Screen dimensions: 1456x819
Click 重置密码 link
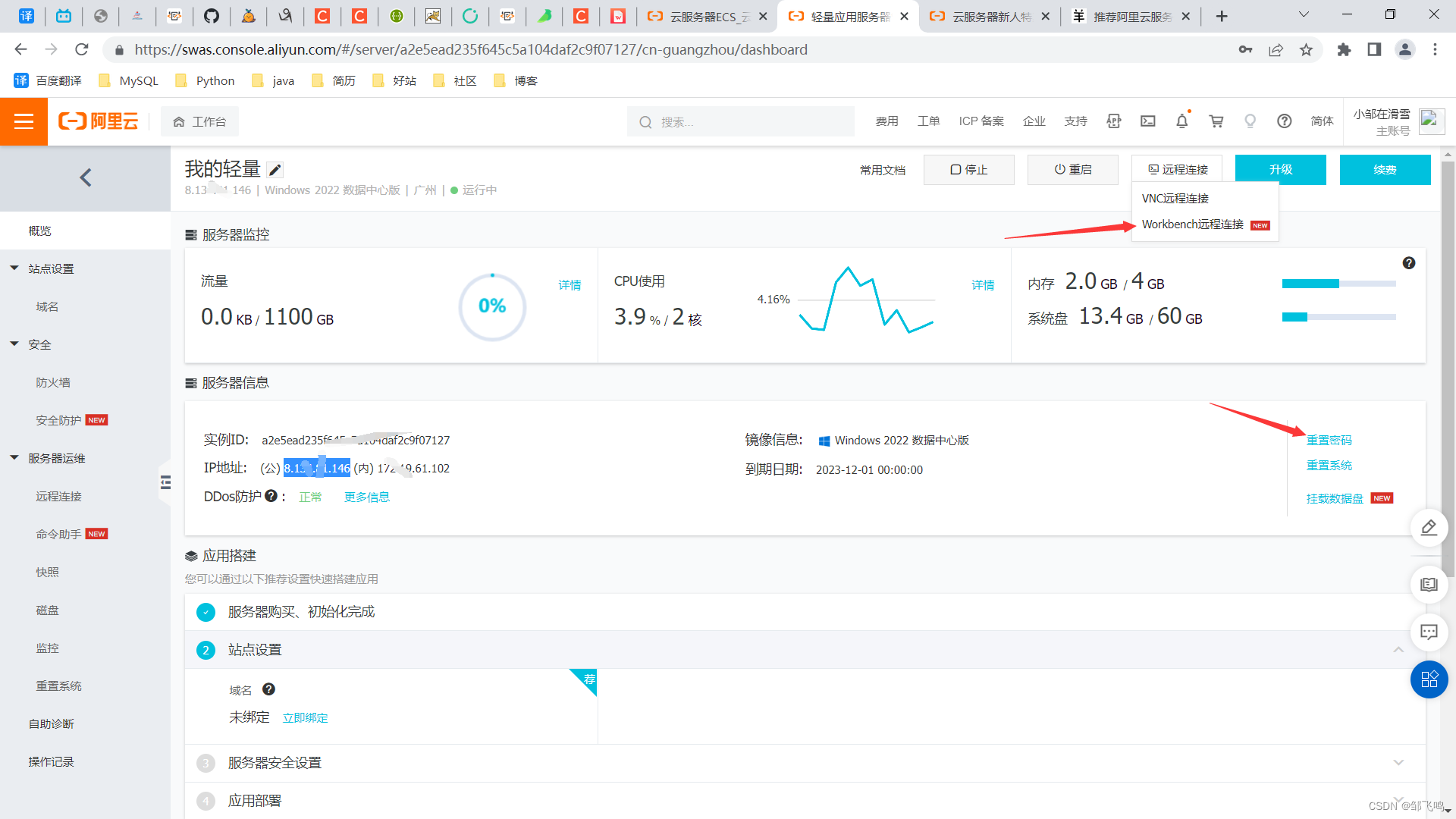point(1329,441)
